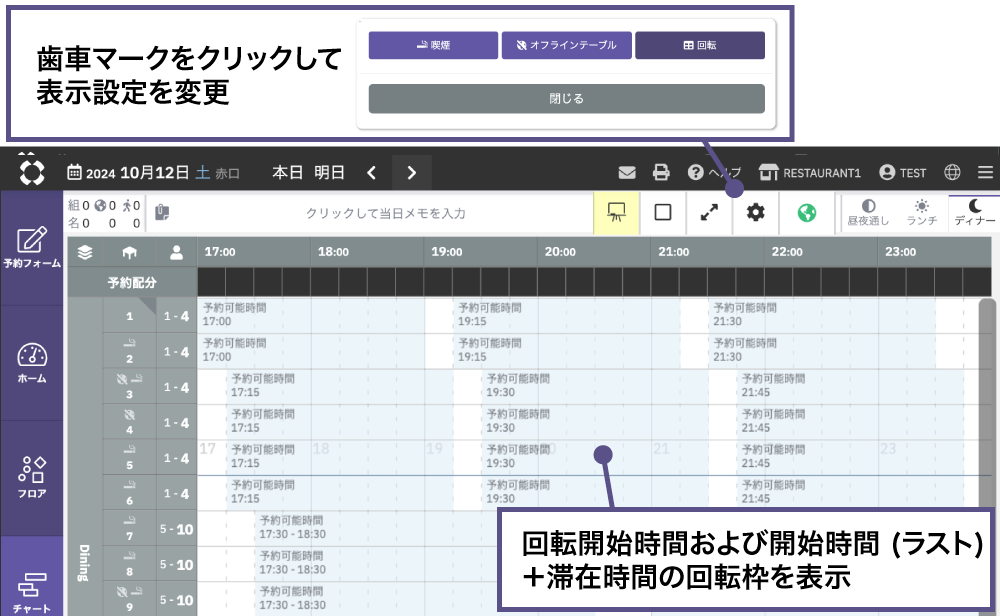Jump to 明日

[329, 173]
